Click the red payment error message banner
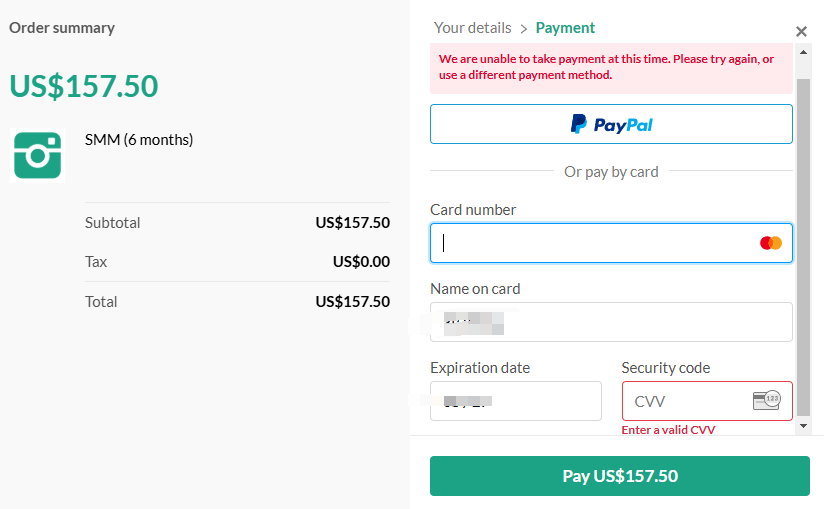Screen dimensions: 824x509 [x=611, y=67]
